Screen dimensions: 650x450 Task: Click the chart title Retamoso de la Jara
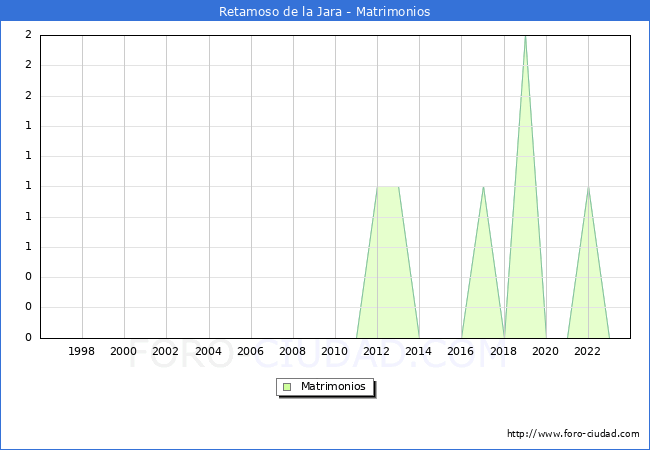coord(324,12)
